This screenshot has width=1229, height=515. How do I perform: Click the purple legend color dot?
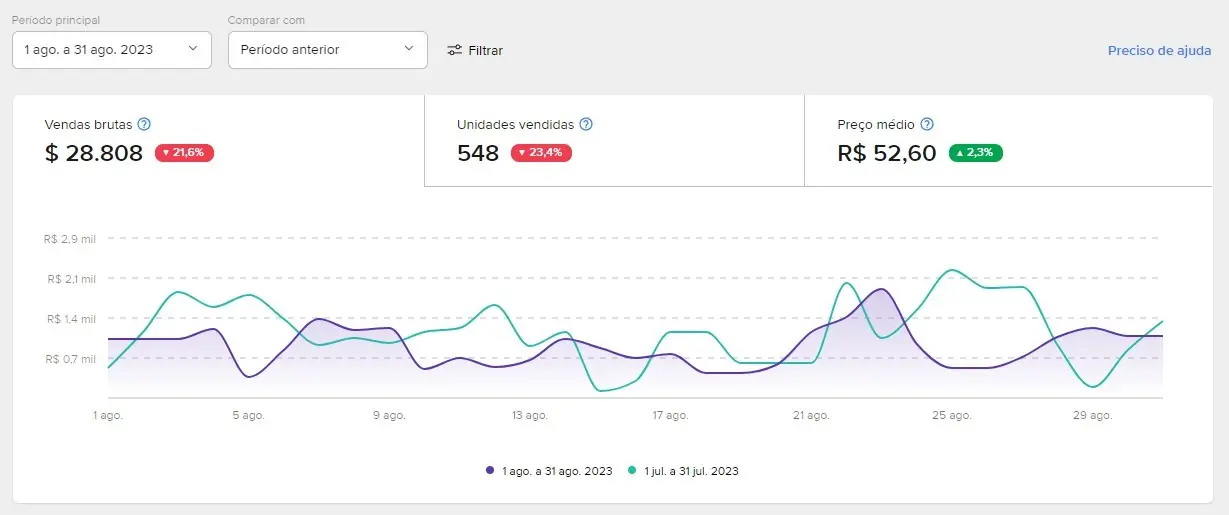[x=490, y=470]
